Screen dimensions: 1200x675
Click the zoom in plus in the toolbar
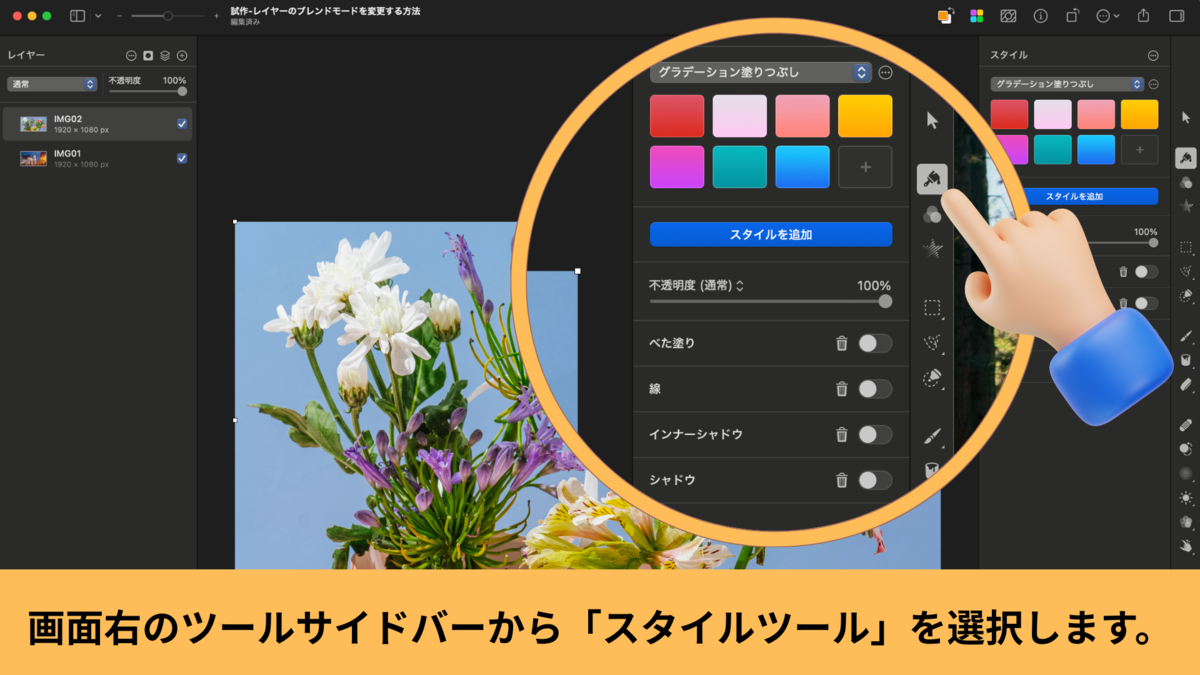[x=216, y=16]
